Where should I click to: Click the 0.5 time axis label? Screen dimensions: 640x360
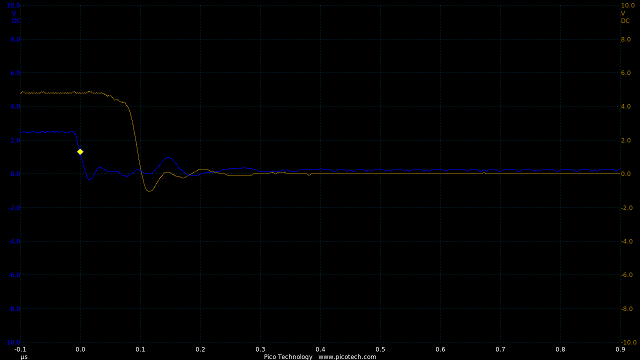[x=380, y=349]
